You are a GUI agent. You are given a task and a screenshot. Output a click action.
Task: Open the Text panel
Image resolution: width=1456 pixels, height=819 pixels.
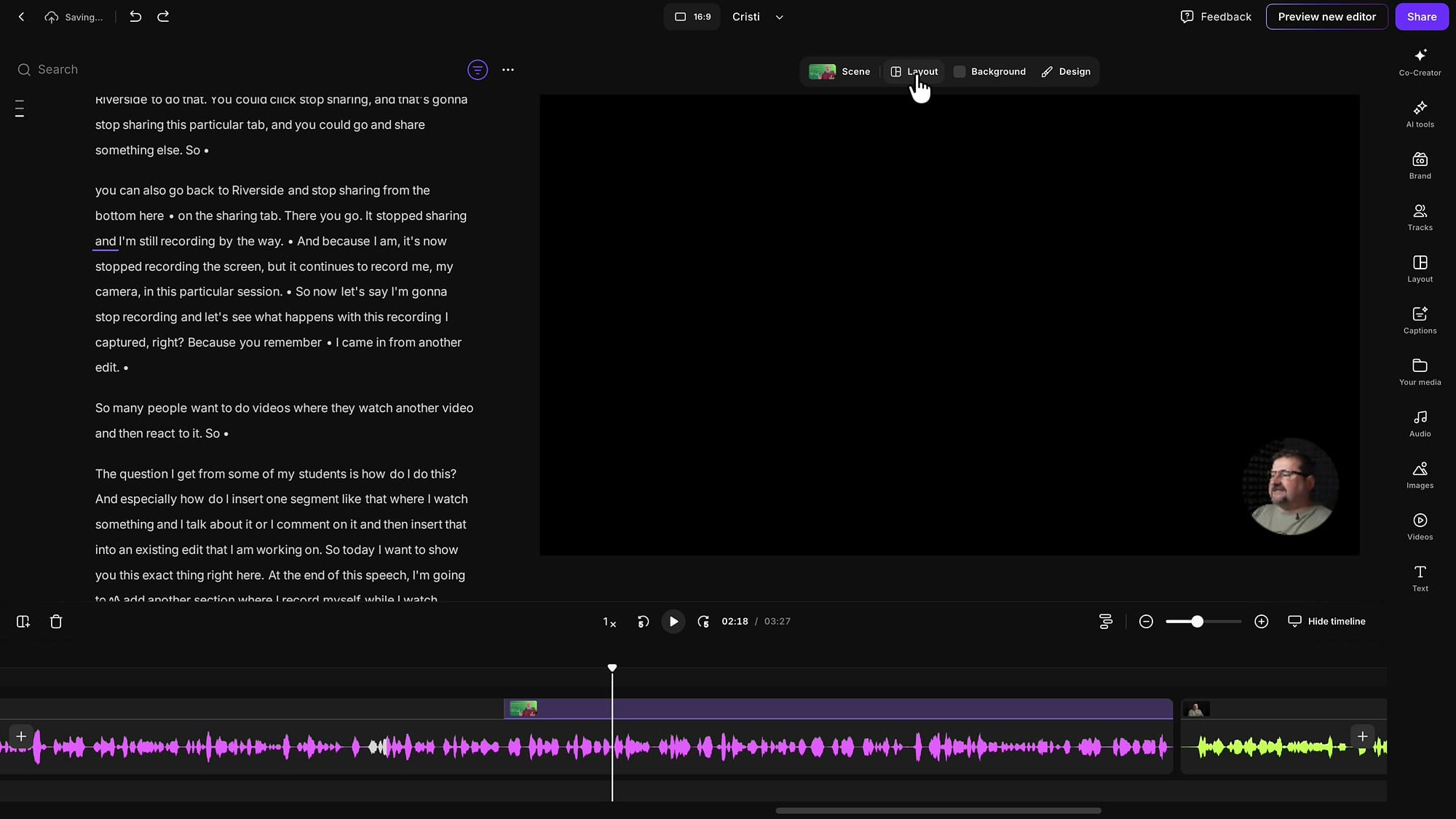click(1420, 579)
